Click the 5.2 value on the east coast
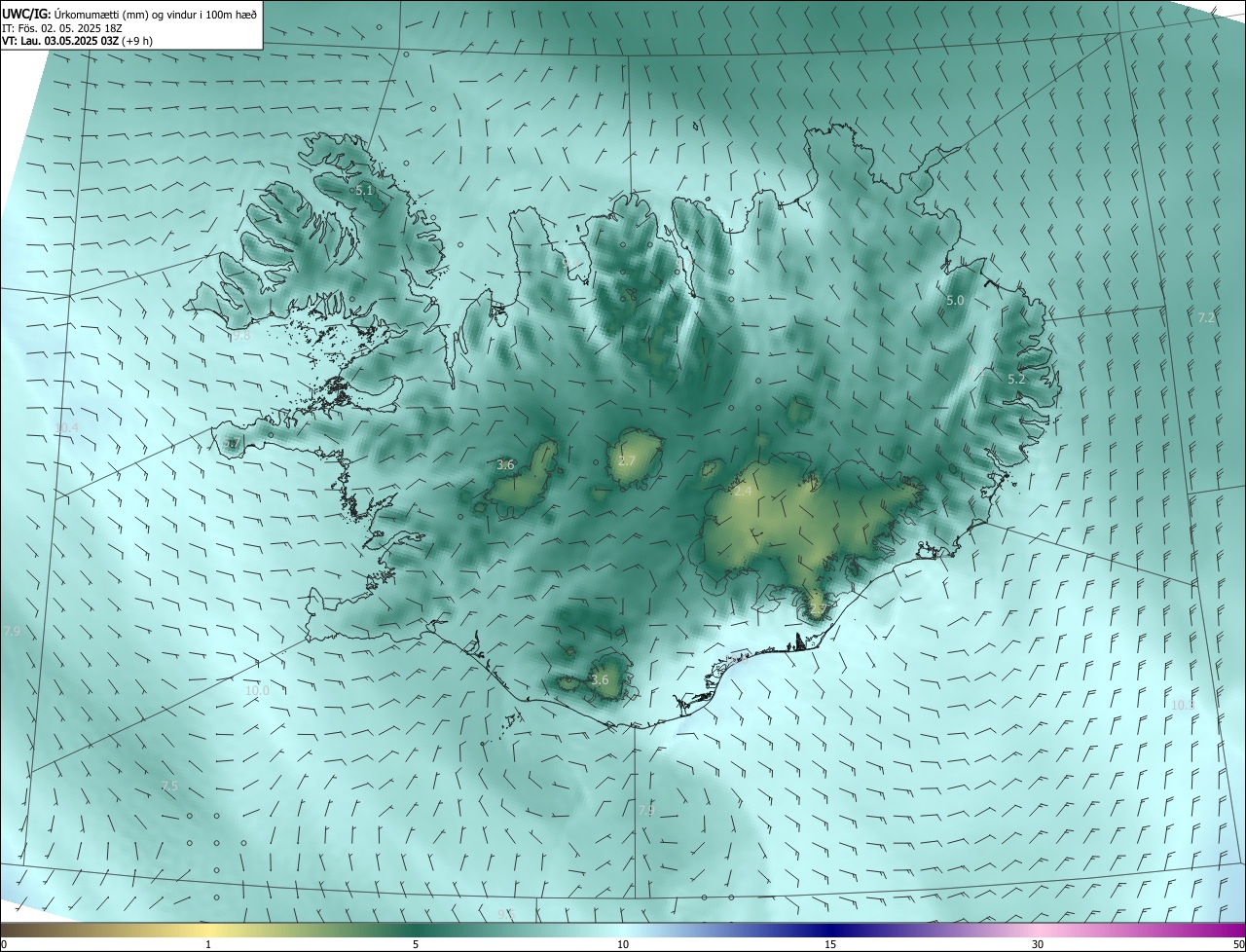 click(1016, 379)
